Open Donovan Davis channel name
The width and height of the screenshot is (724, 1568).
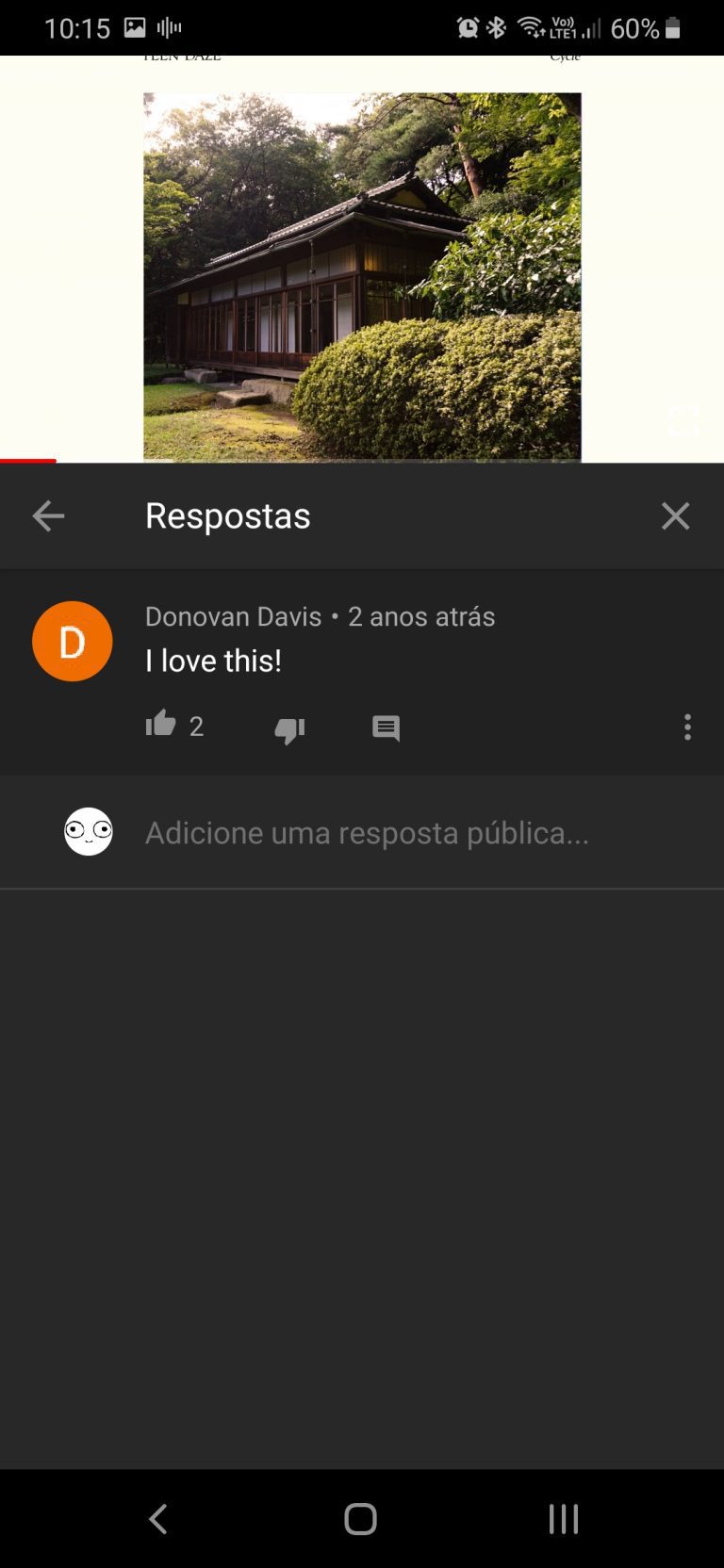pos(233,616)
